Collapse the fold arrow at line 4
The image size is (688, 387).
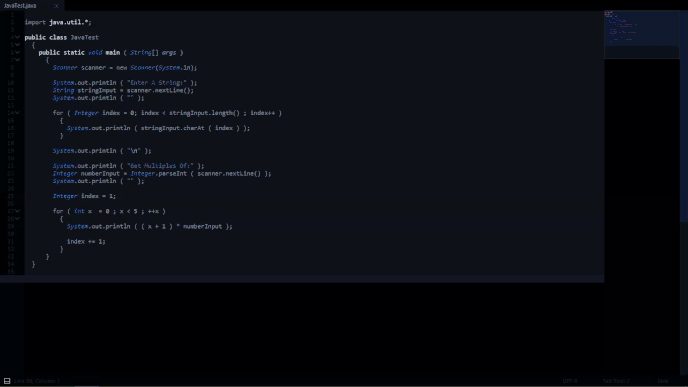point(18,37)
